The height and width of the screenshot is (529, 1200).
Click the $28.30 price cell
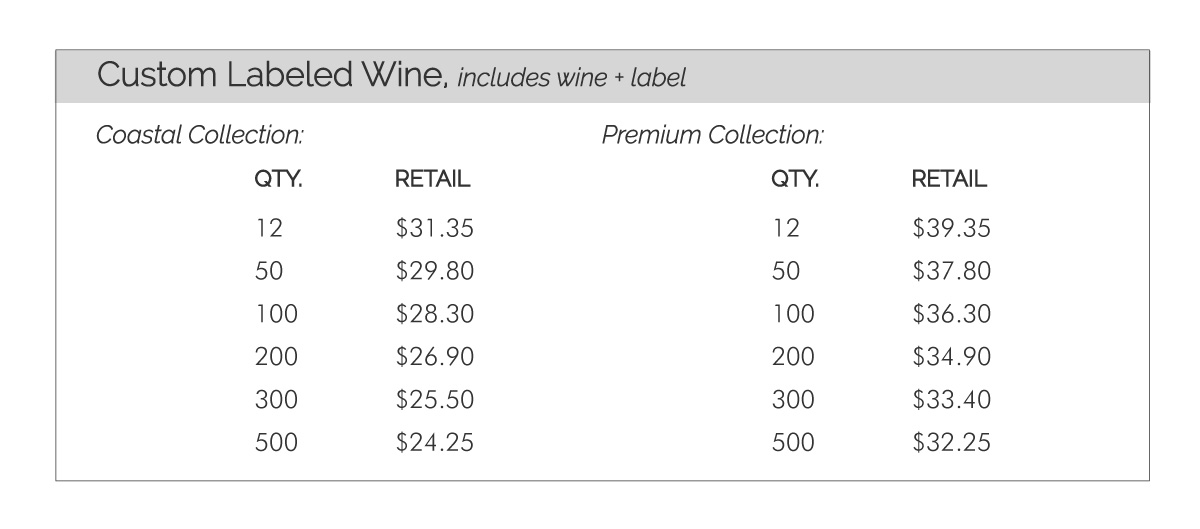(x=434, y=314)
